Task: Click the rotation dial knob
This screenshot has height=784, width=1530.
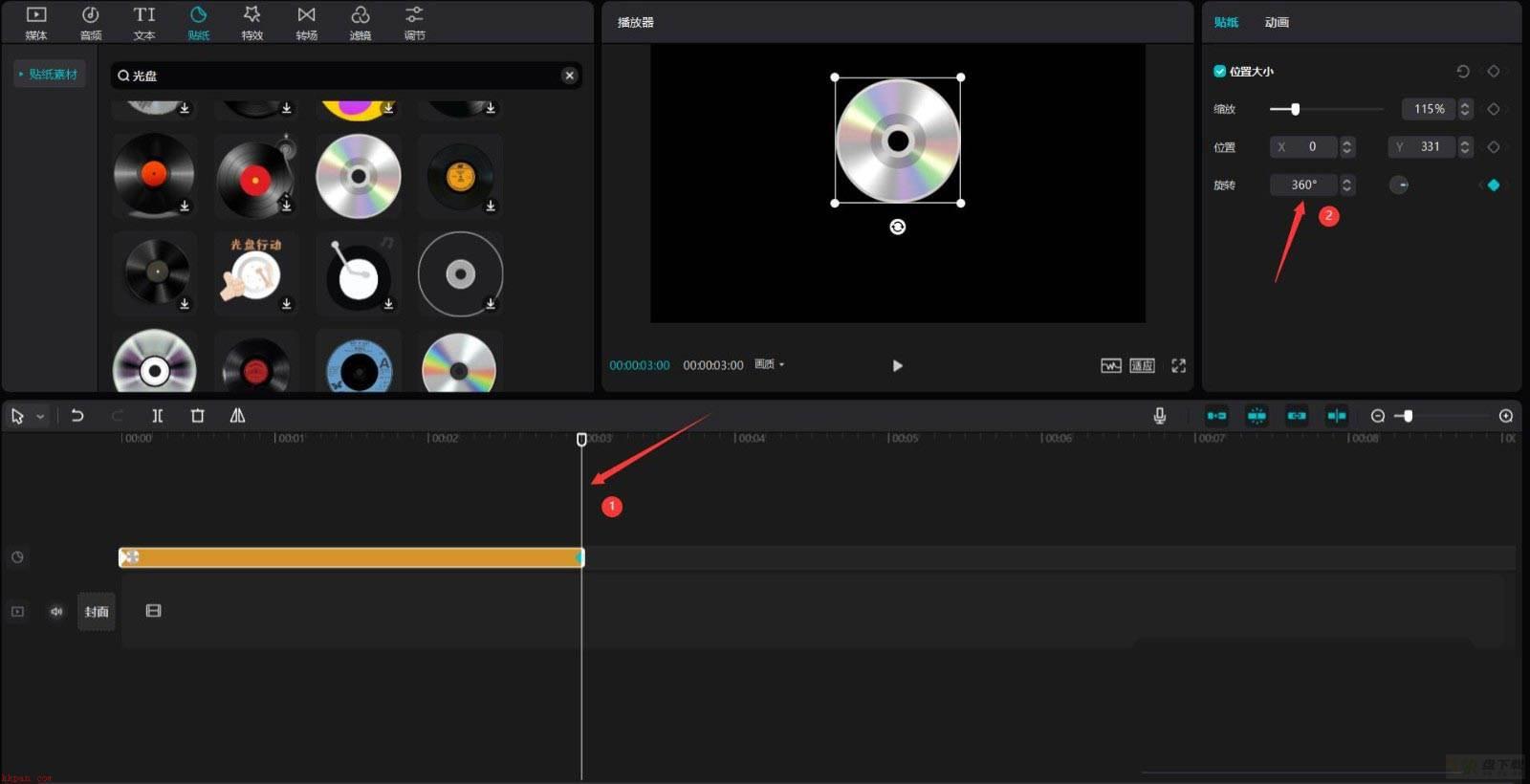Action: coord(1399,185)
